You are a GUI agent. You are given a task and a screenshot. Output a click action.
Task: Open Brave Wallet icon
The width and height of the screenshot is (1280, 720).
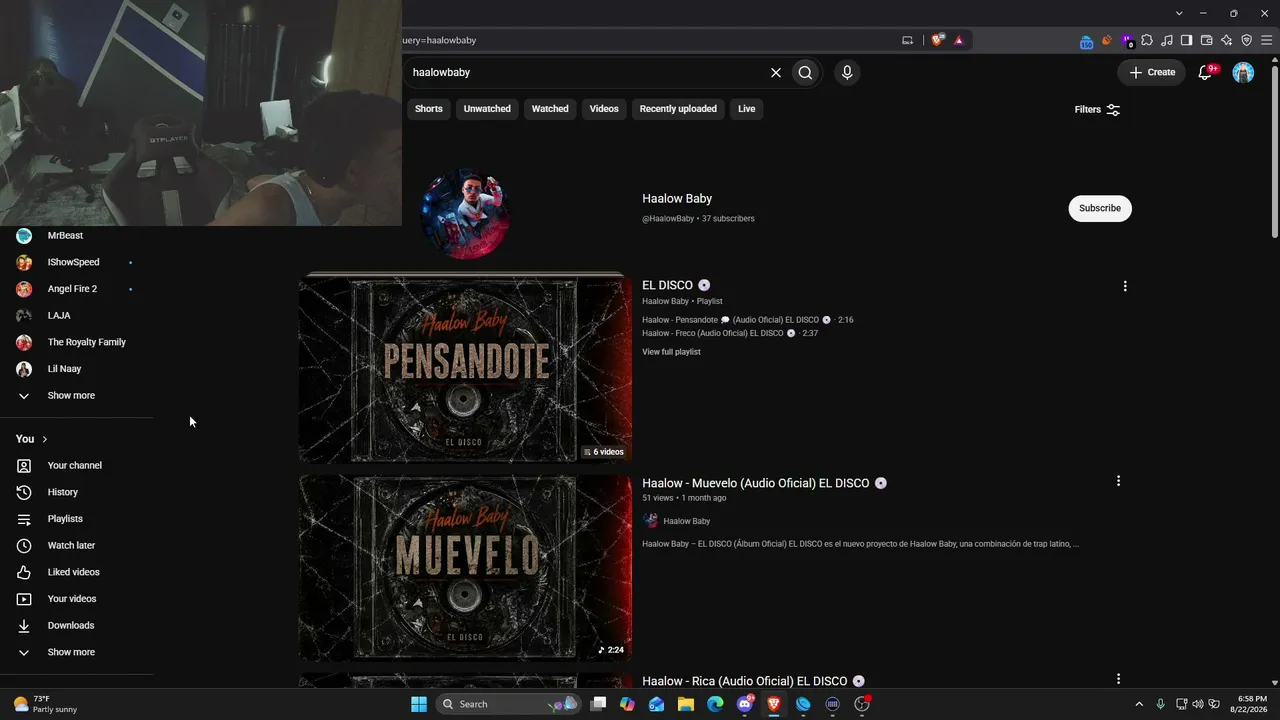click(1207, 40)
